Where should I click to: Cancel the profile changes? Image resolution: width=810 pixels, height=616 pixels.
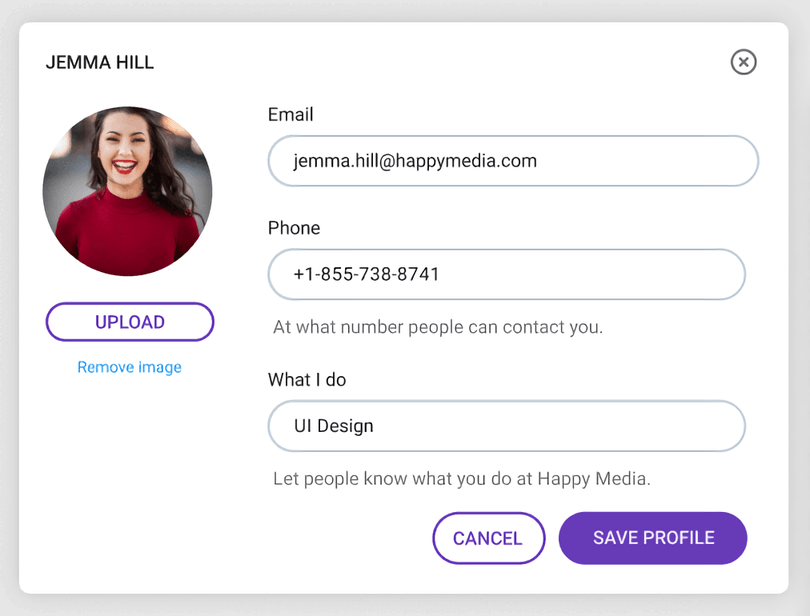click(488, 538)
